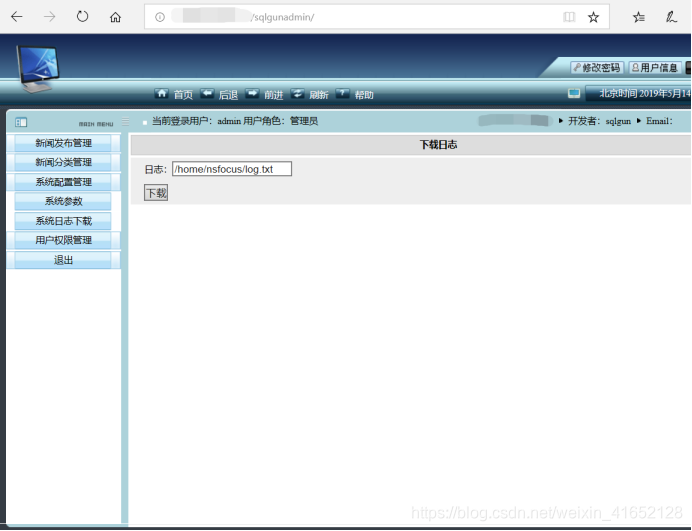The image size is (692, 531).
Task: Click the monitor logo image
Action: pyautogui.click(x=38, y=68)
